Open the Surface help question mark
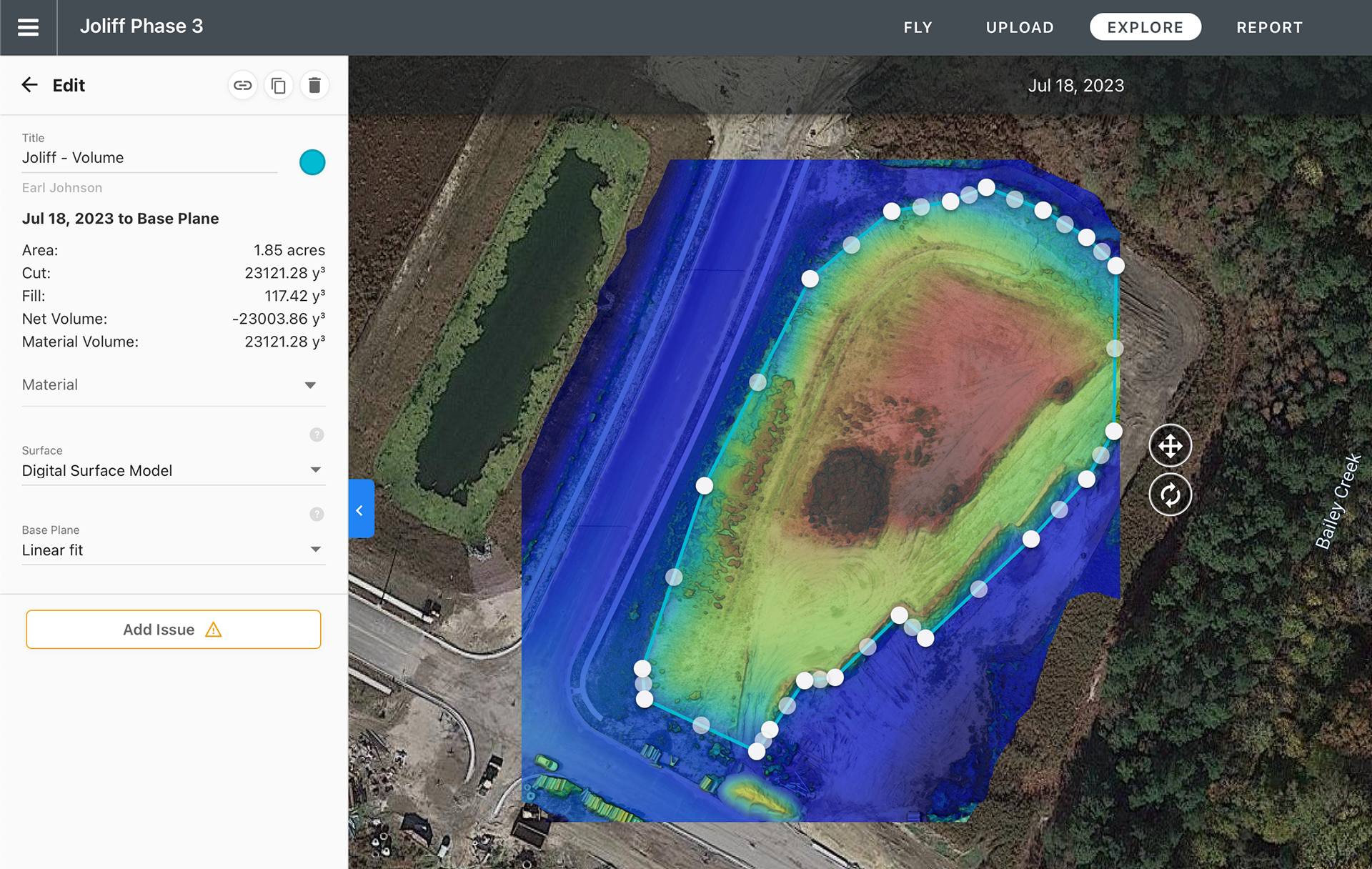1372x869 pixels. point(317,434)
